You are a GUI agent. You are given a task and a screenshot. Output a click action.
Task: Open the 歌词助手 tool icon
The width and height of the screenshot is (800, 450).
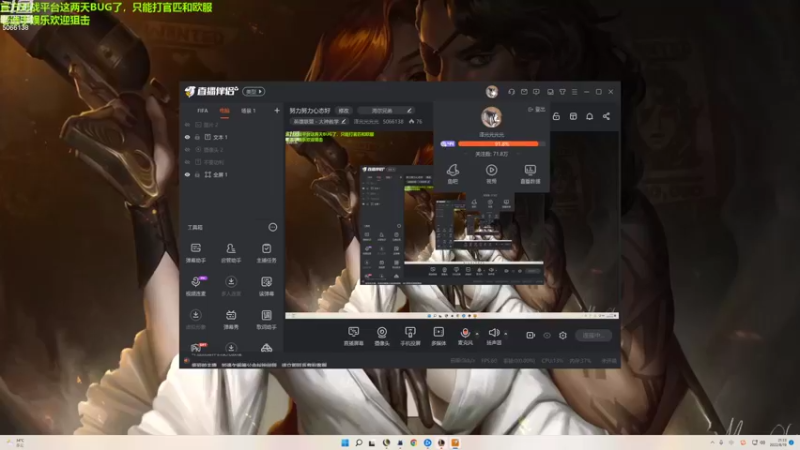point(266,319)
